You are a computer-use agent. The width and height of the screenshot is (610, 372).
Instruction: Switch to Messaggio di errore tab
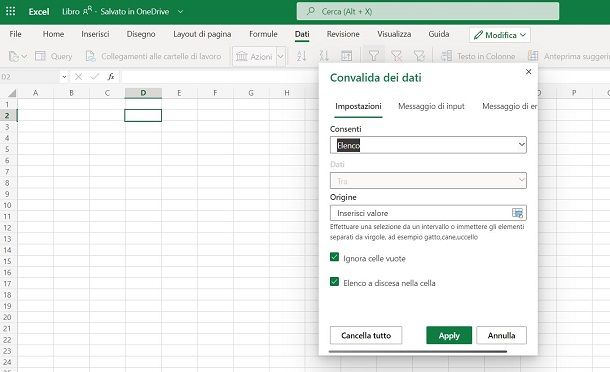point(509,106)
